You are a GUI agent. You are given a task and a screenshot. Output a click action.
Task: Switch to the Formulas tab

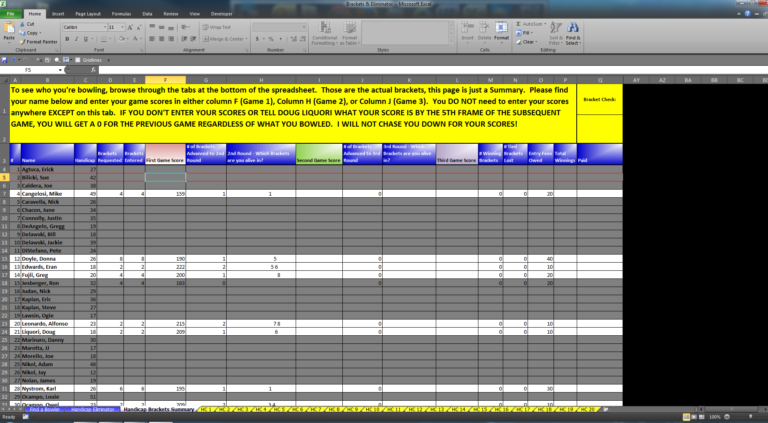pyautogui.click(x=121, y=14)
